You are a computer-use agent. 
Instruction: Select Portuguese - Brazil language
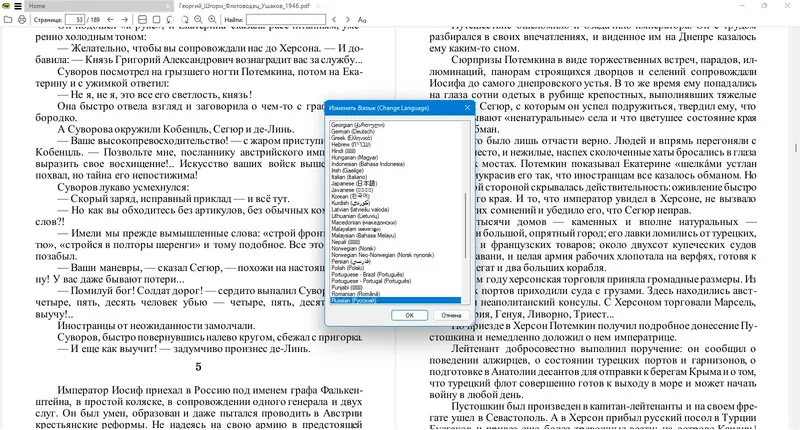click(367, 274)
